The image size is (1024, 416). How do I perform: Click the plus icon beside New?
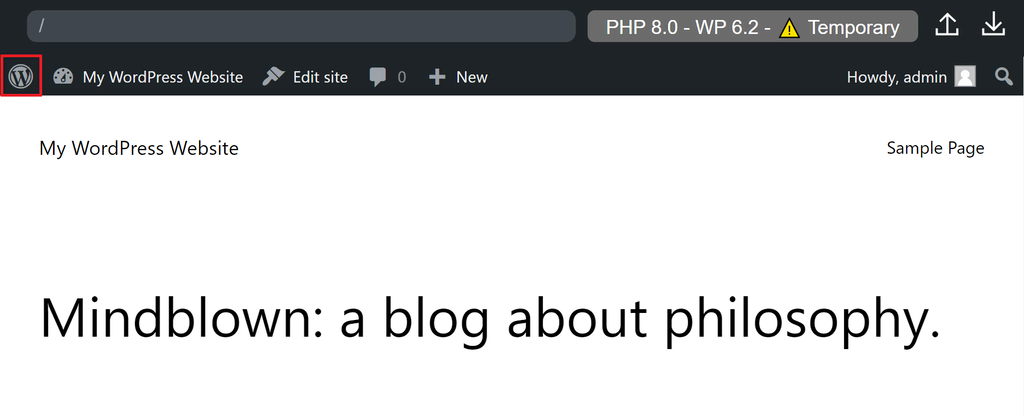437,77
